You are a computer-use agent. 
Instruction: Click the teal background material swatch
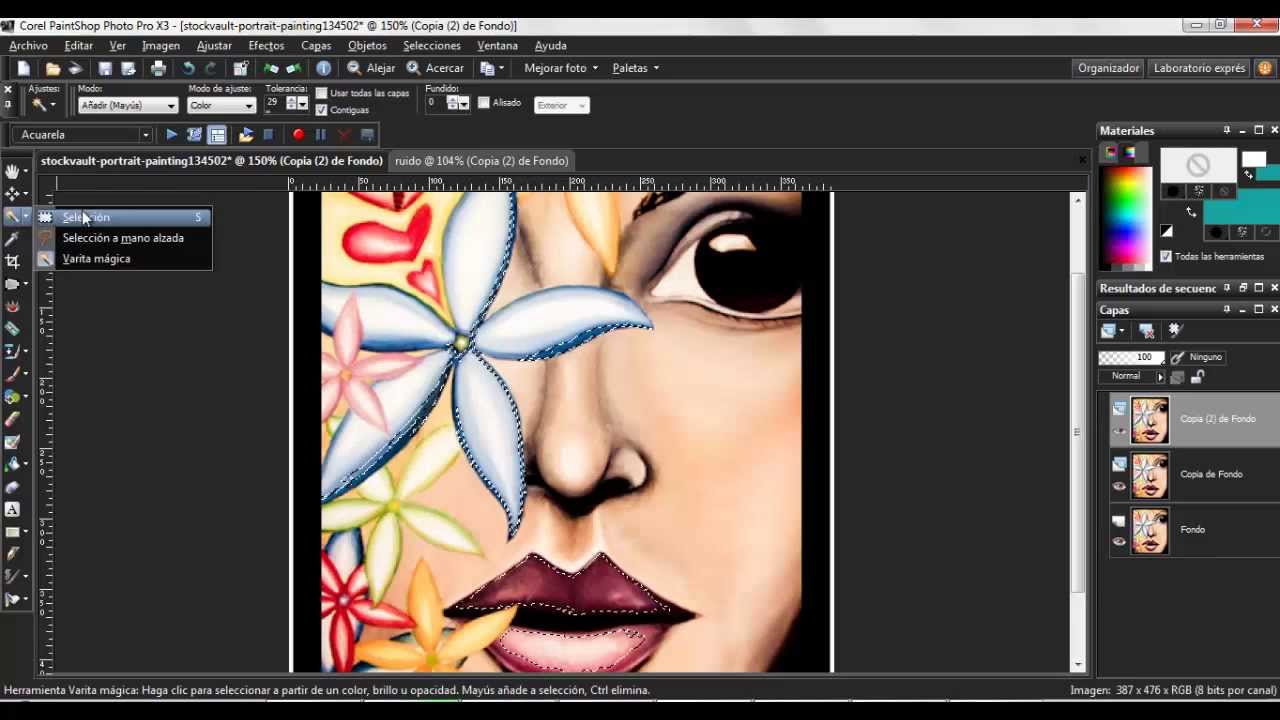(1241, 204)
